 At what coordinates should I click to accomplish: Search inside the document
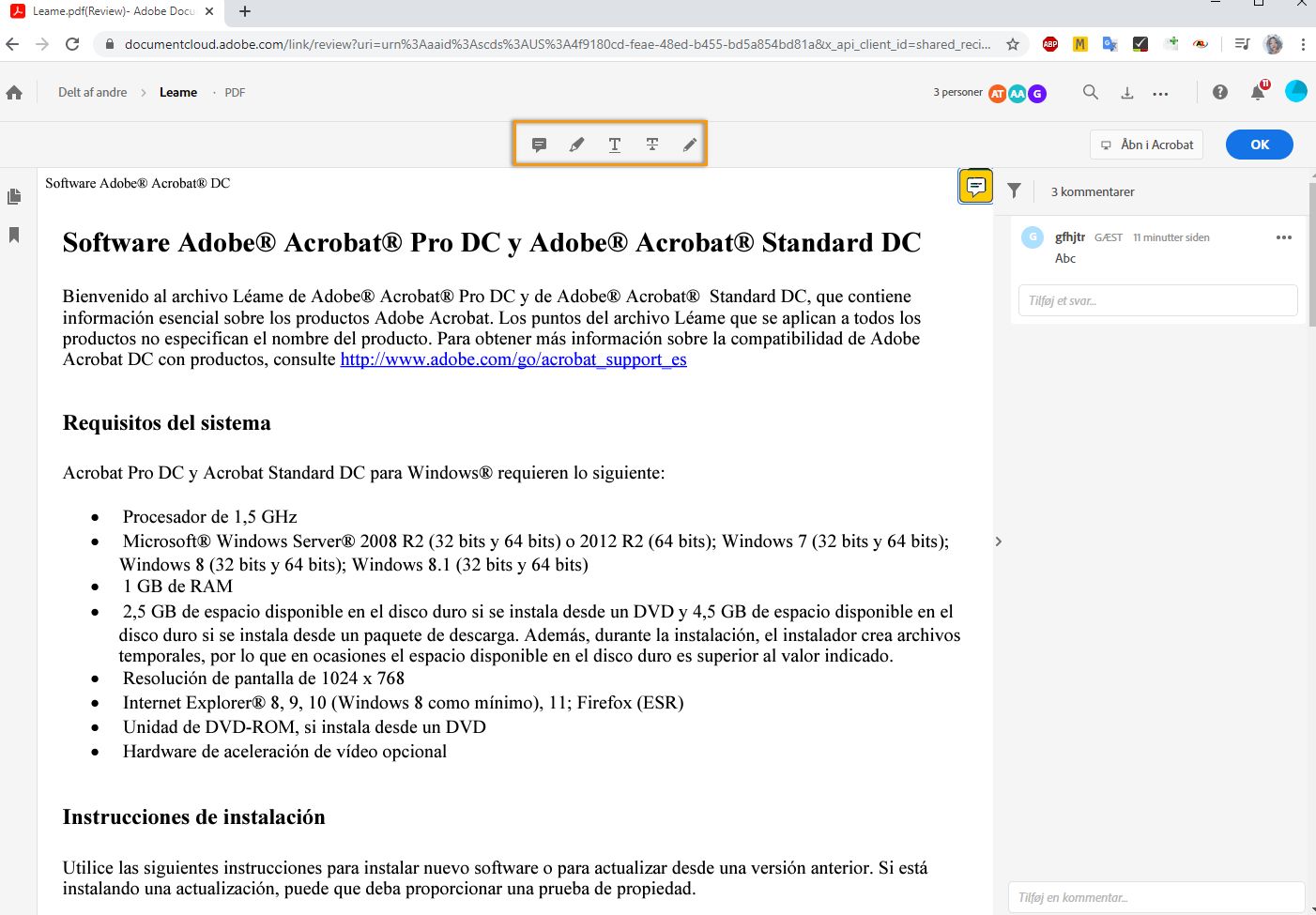coord(1090,92)
